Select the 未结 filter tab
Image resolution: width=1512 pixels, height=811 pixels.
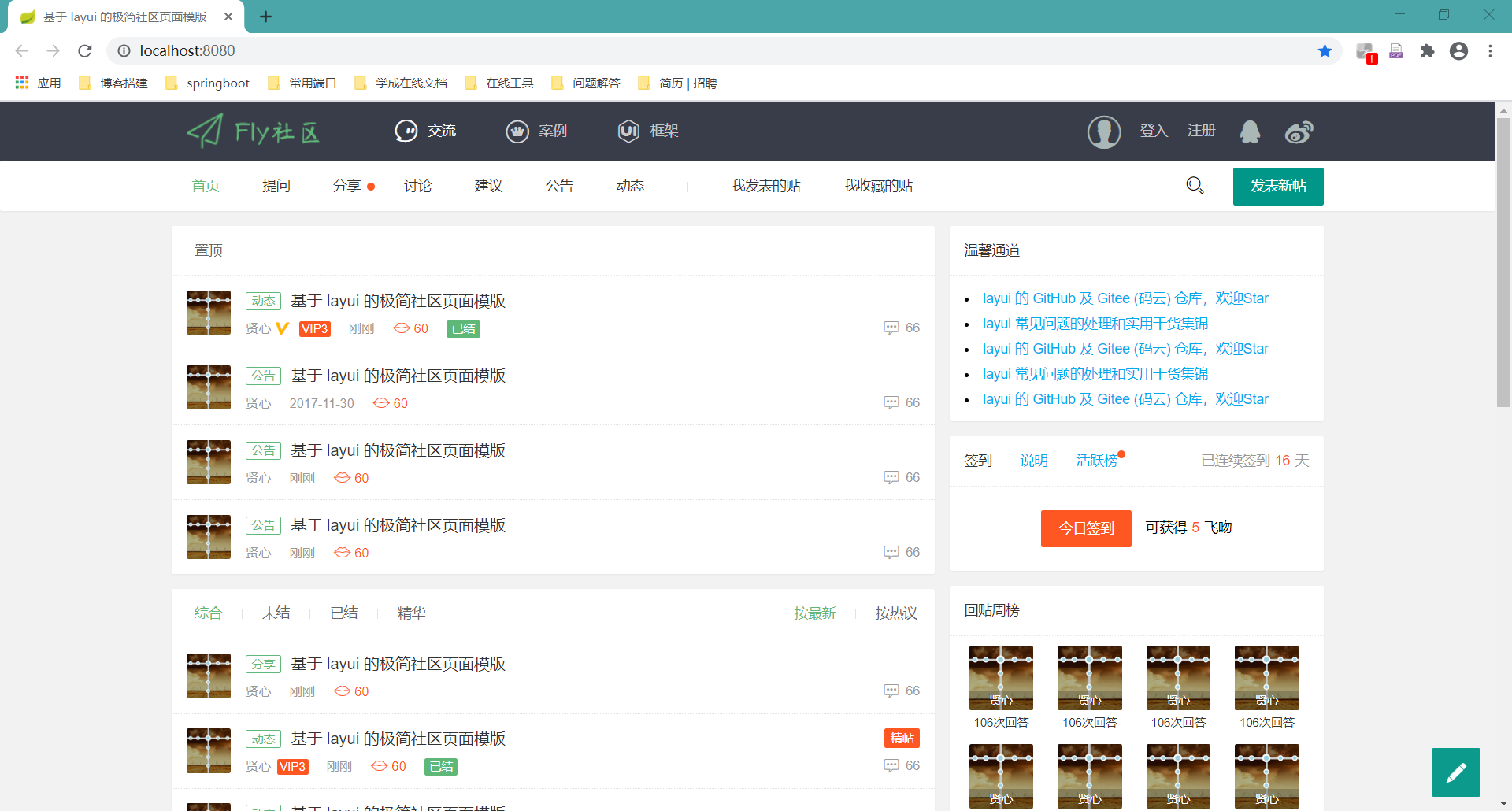[276, 613]
